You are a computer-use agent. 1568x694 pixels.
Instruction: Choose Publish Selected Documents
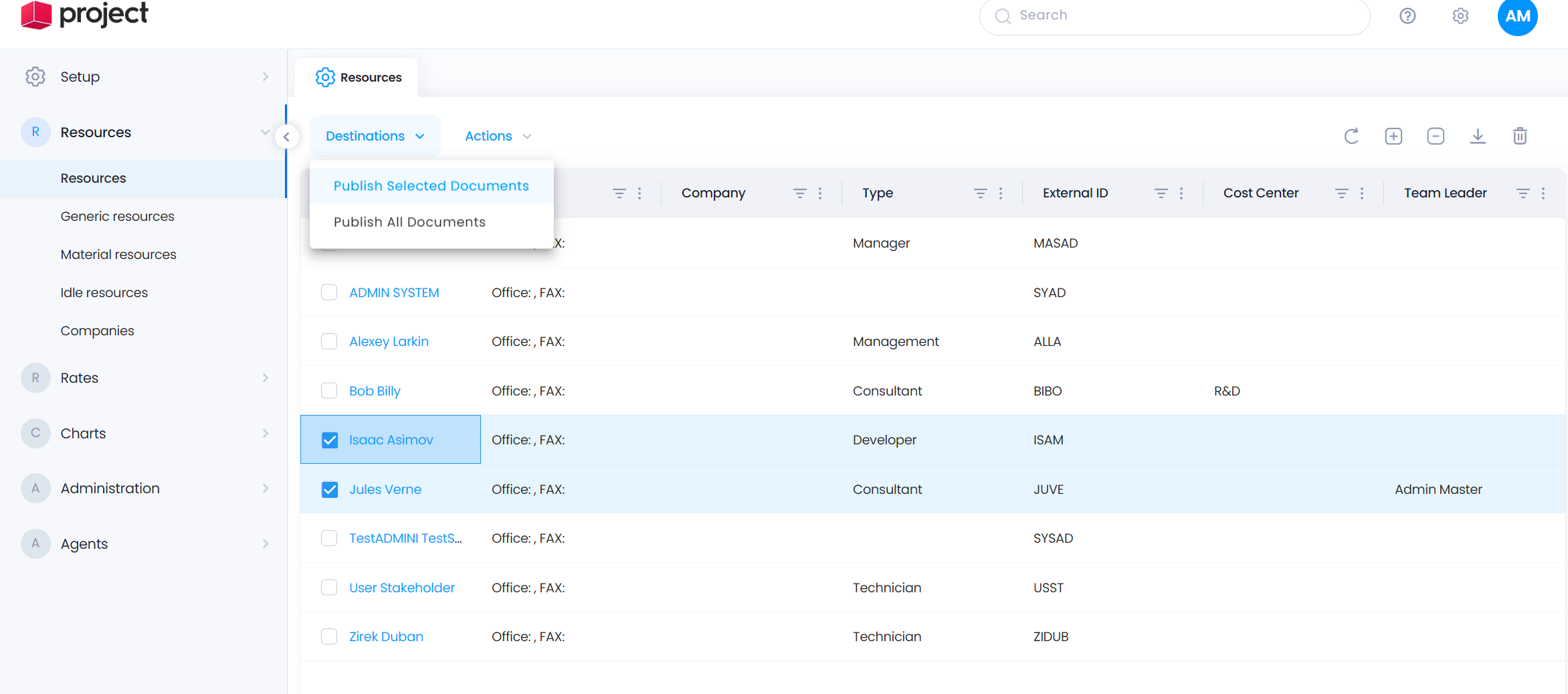(431, 186)
